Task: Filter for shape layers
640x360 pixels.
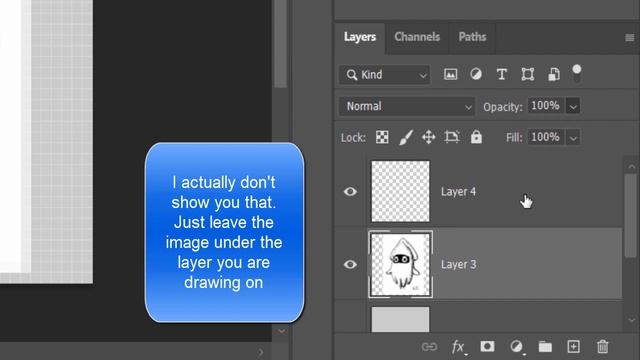Action: (527, 74)
